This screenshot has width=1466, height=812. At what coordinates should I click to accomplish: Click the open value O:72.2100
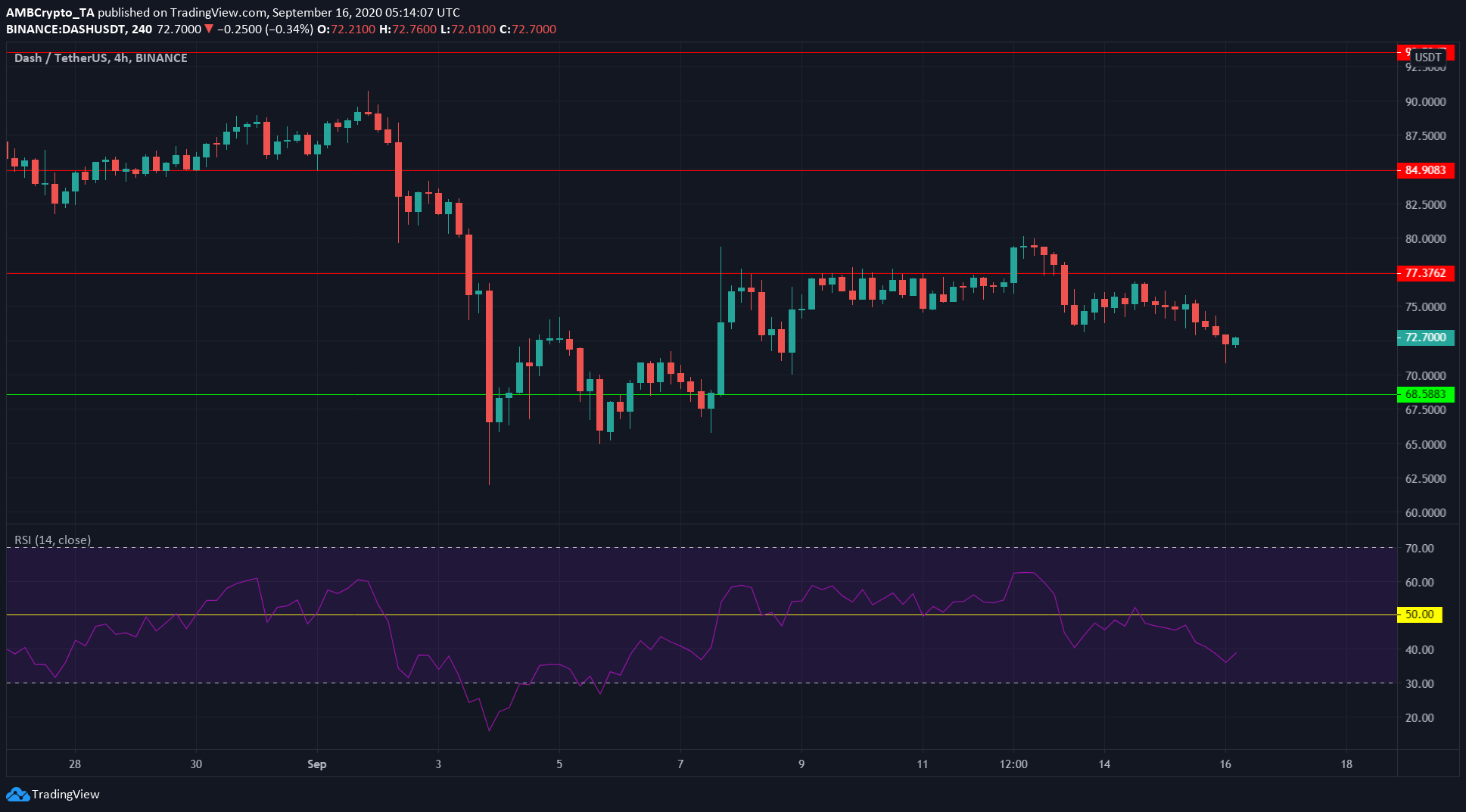click(x=346, y=30)
